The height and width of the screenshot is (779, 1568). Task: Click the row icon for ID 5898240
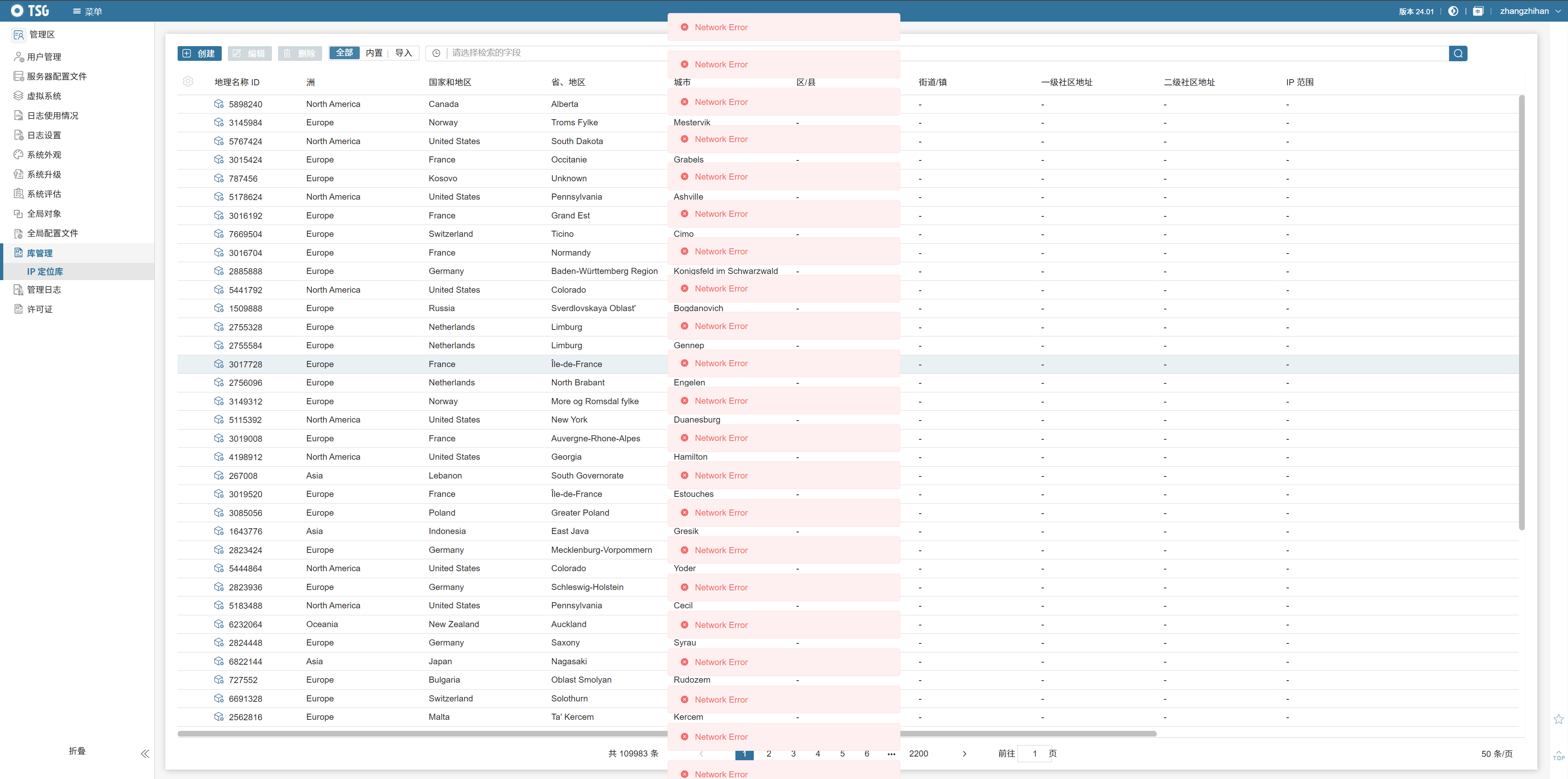pos(218,104)
